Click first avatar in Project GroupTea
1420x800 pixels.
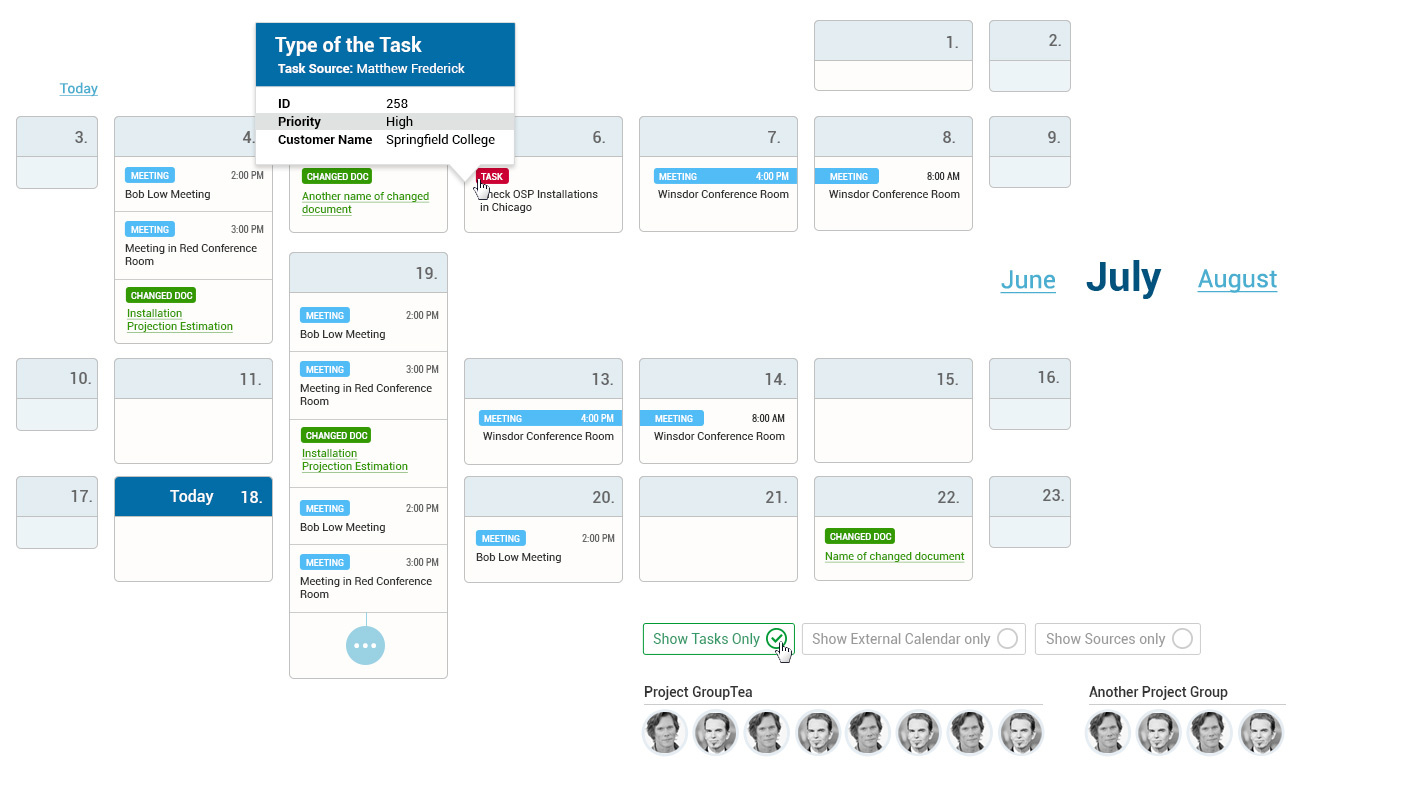[x=665, y=733]
